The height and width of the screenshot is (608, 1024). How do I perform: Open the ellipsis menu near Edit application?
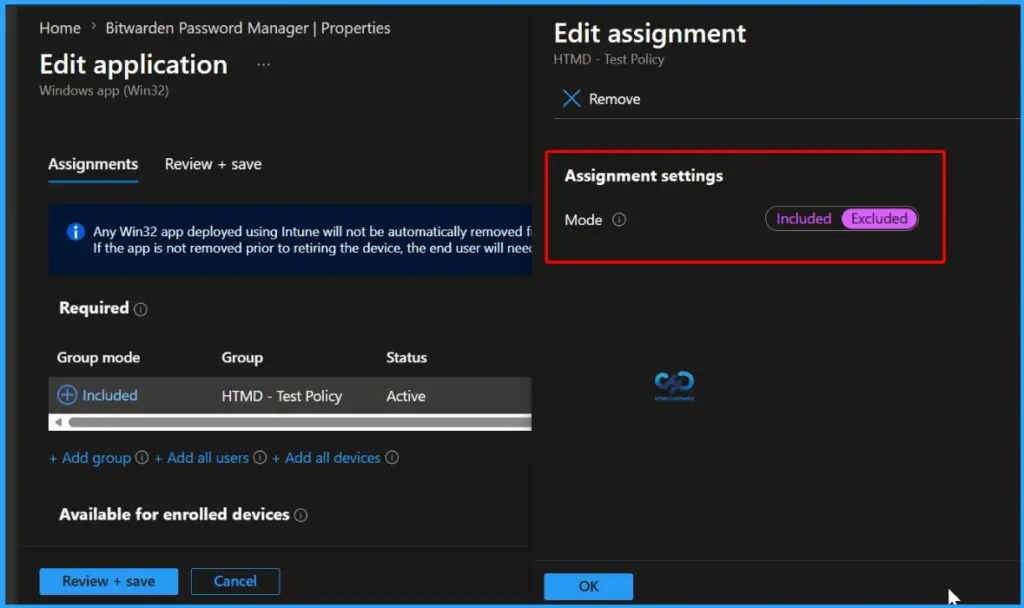pos(263,65)
